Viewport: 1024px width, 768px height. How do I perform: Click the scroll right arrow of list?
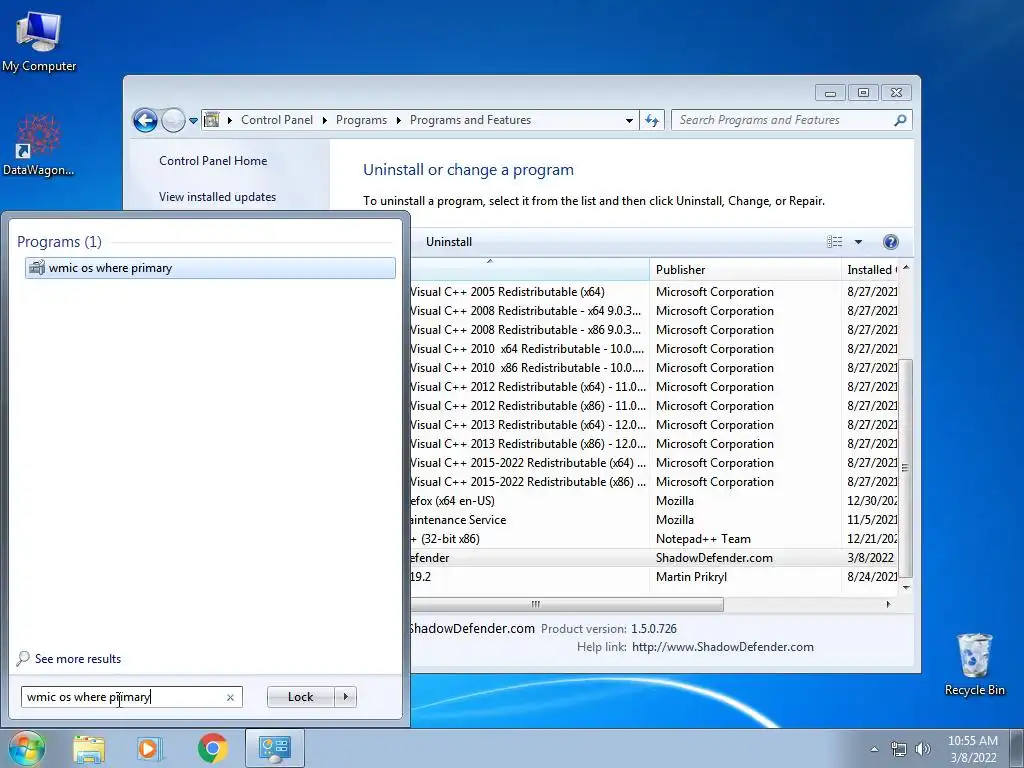(888, 605)
